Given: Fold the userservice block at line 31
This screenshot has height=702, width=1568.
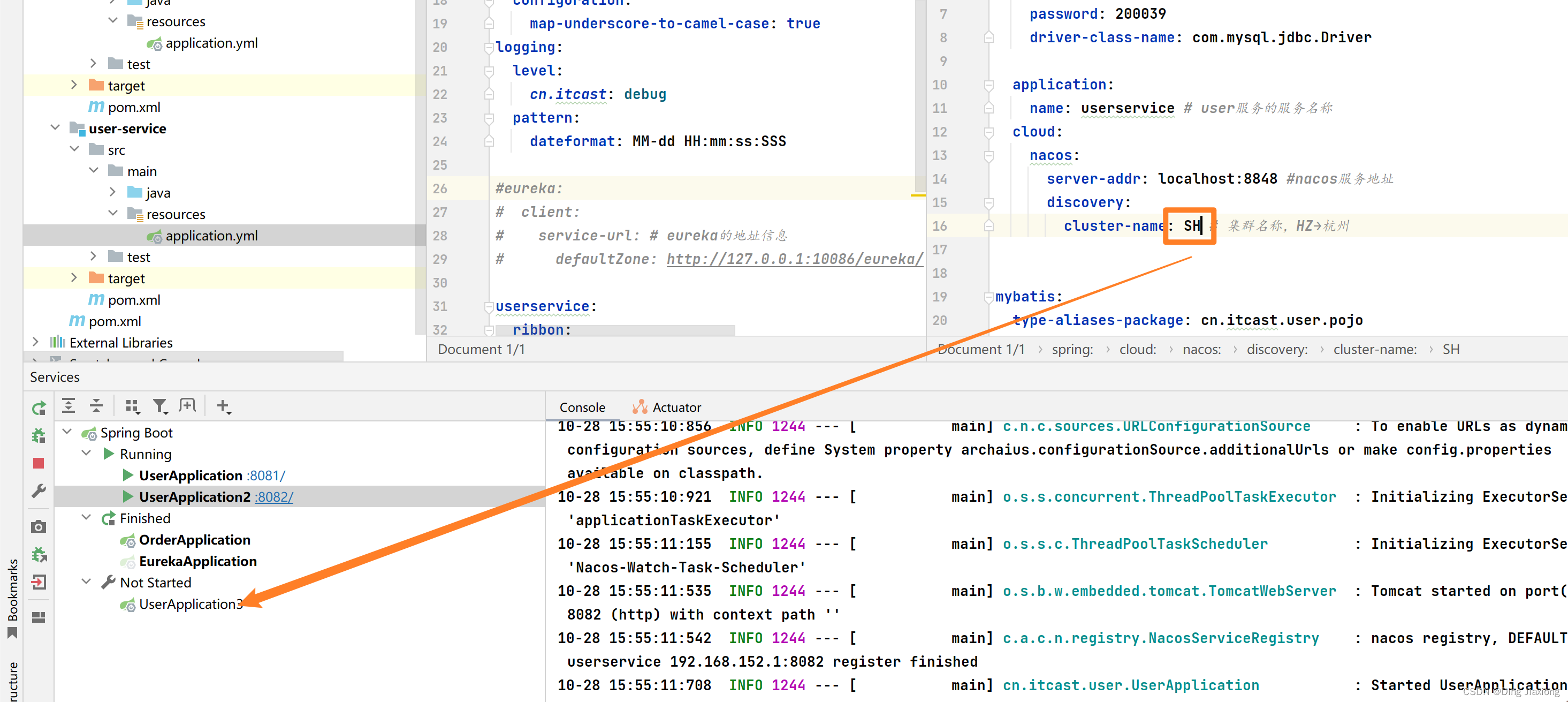Looking at the screenshot, I should pyautogui.click(x=489, y=307).
